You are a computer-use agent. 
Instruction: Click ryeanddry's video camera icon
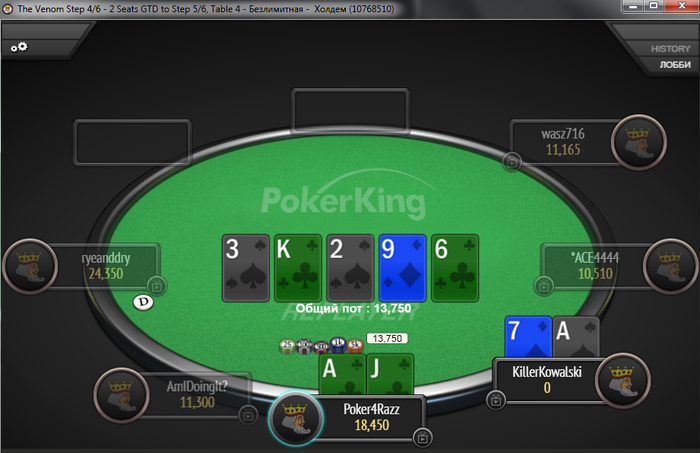point(157,285)
